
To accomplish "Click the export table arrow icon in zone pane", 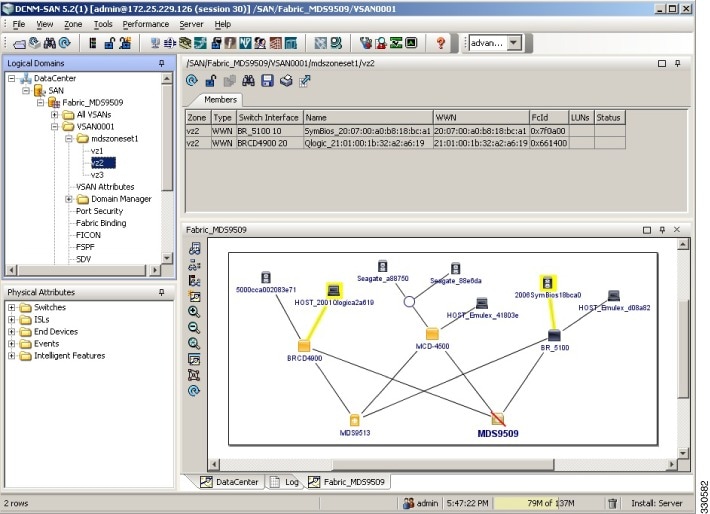I will [305, 81].
